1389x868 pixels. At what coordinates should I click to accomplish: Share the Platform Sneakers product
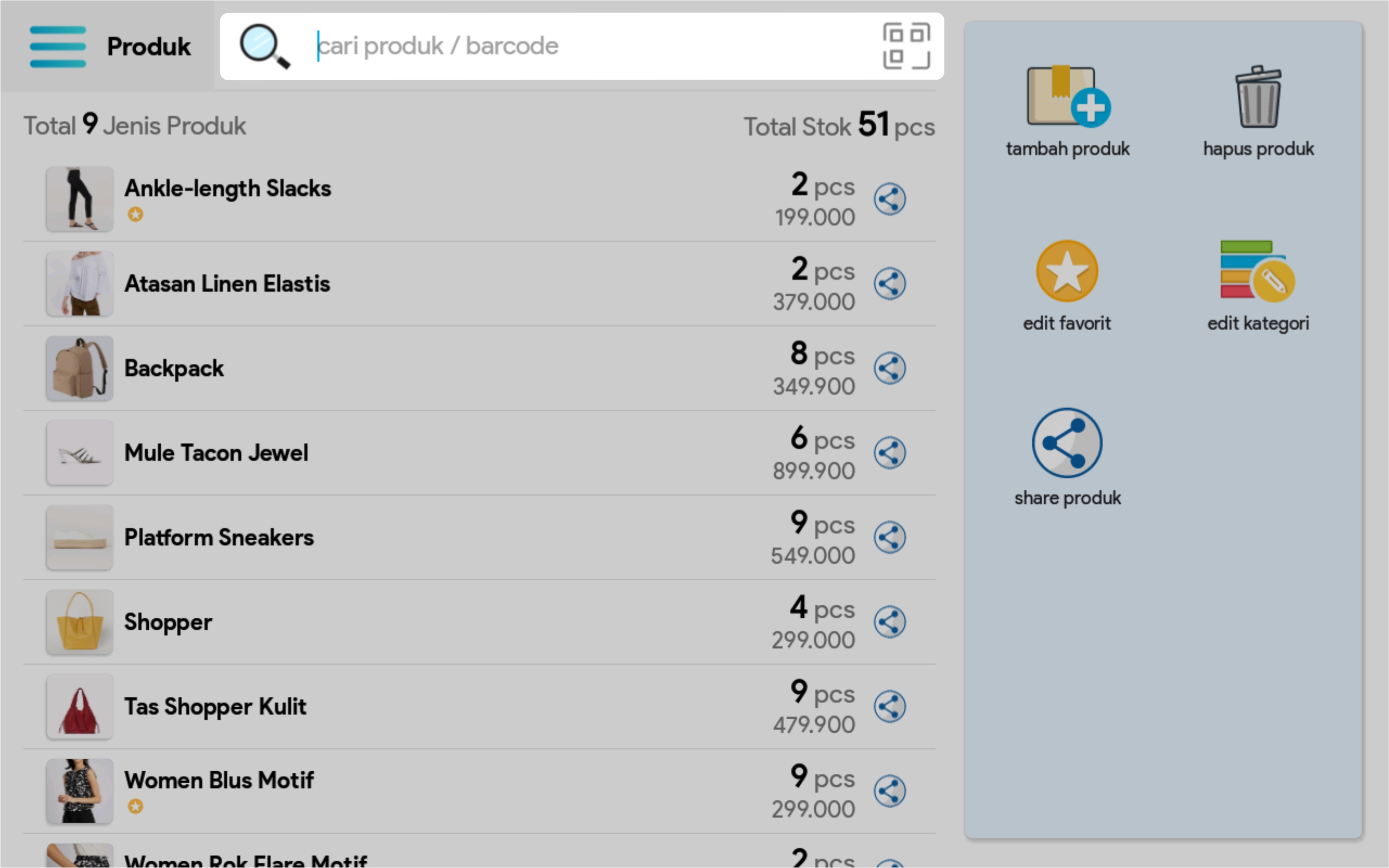(889, 538)
